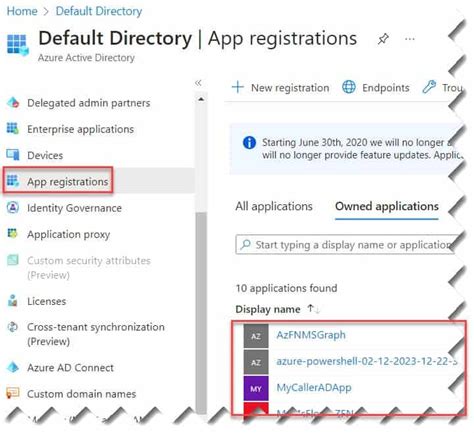Open Cross-tenant synchronization (Preview)
Viewport: 474px width, 433px height.
[x=96, y=334]
